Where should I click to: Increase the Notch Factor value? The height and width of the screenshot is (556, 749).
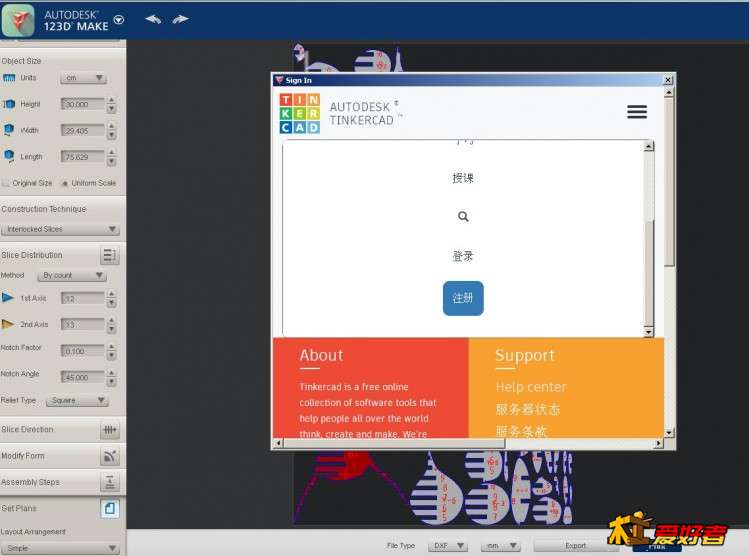[x=111, y=347]
